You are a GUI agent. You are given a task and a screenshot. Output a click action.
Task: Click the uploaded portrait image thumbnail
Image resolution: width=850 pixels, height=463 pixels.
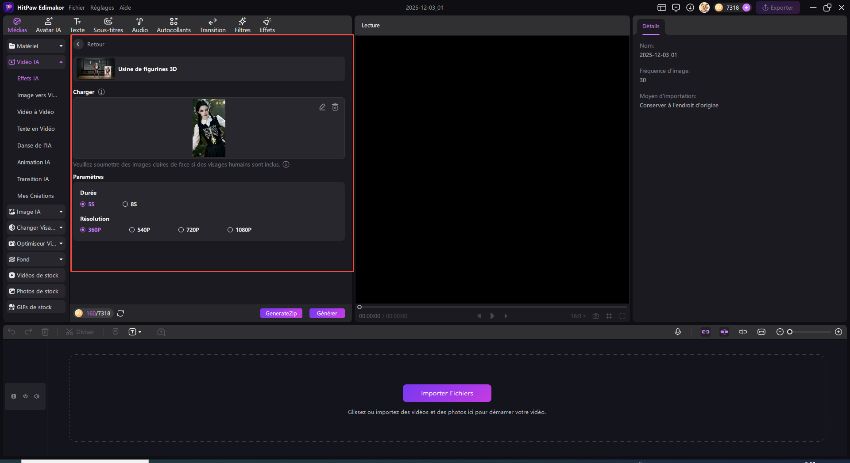click(x=208, y=128)
